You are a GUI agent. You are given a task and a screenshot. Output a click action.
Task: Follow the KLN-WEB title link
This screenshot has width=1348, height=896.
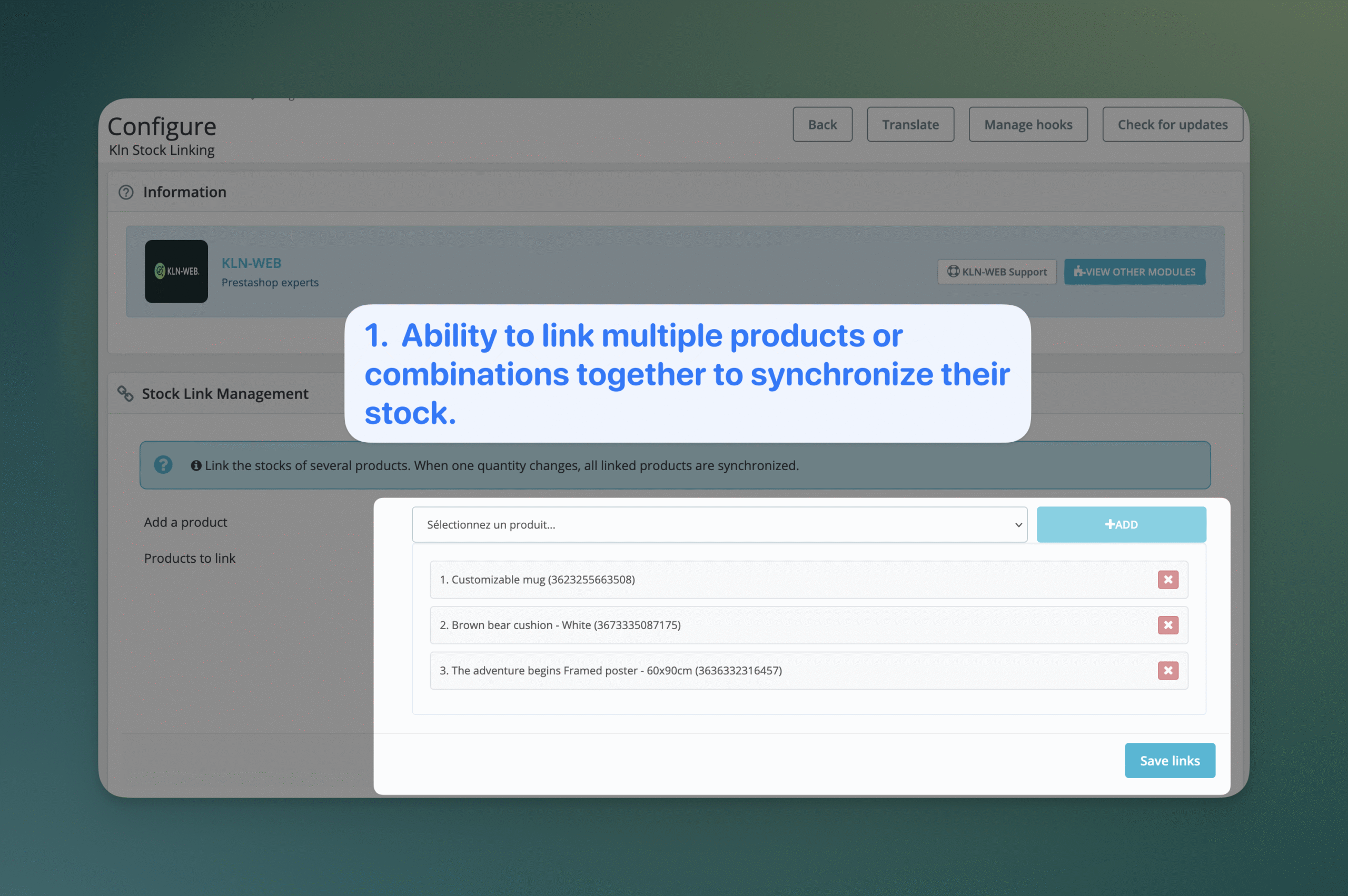[x=251, y=263]
